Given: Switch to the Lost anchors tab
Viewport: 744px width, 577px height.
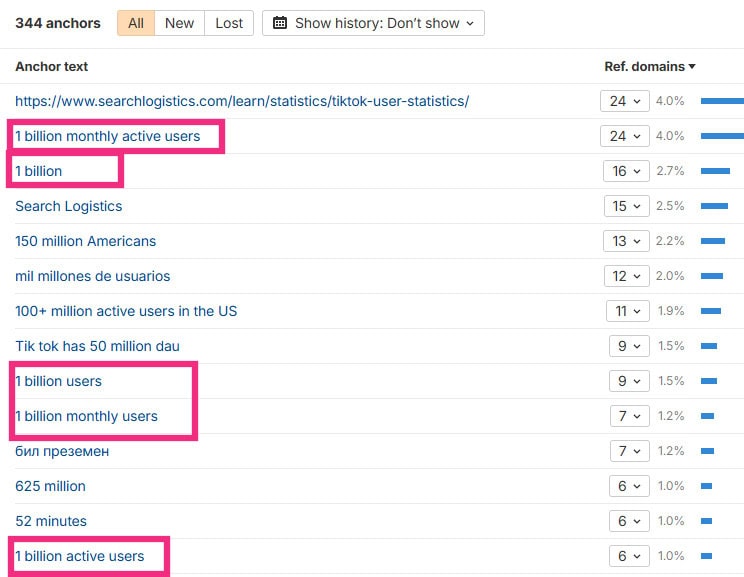Looking at the screenshot, I should pos(229,23).
